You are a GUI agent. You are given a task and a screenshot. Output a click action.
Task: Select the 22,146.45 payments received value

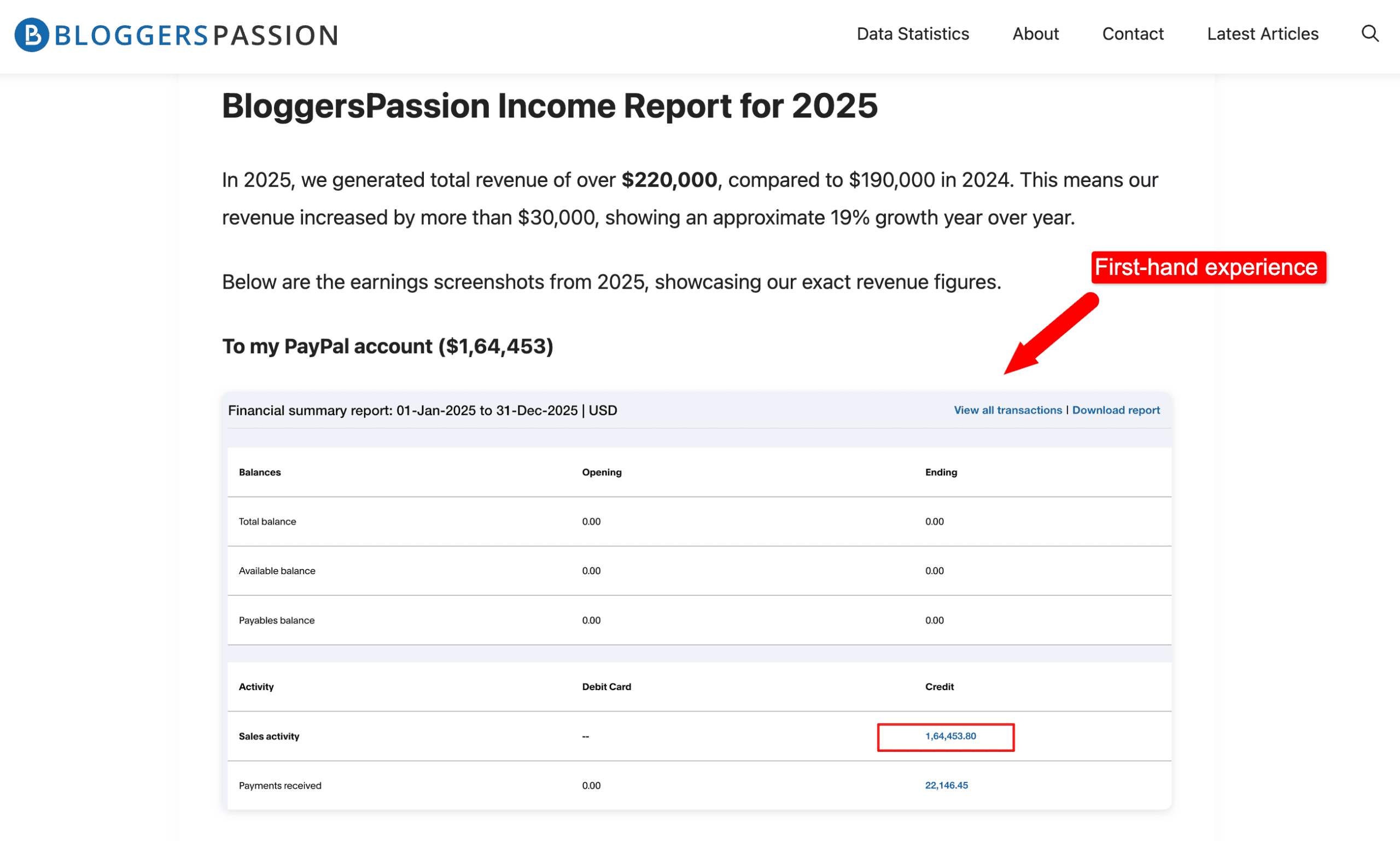tap(946, 785)
